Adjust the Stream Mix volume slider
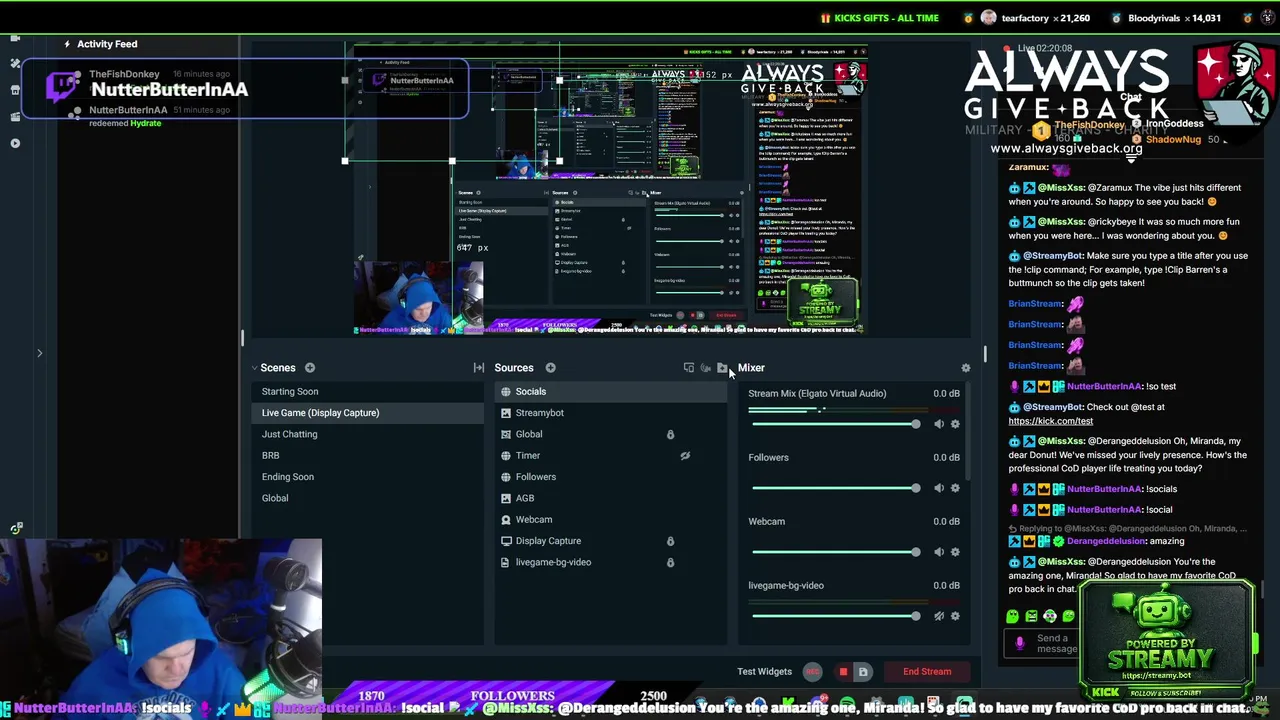Image resolution: width=1280 pixels, height=720 pixels. (x=835, y=424)
